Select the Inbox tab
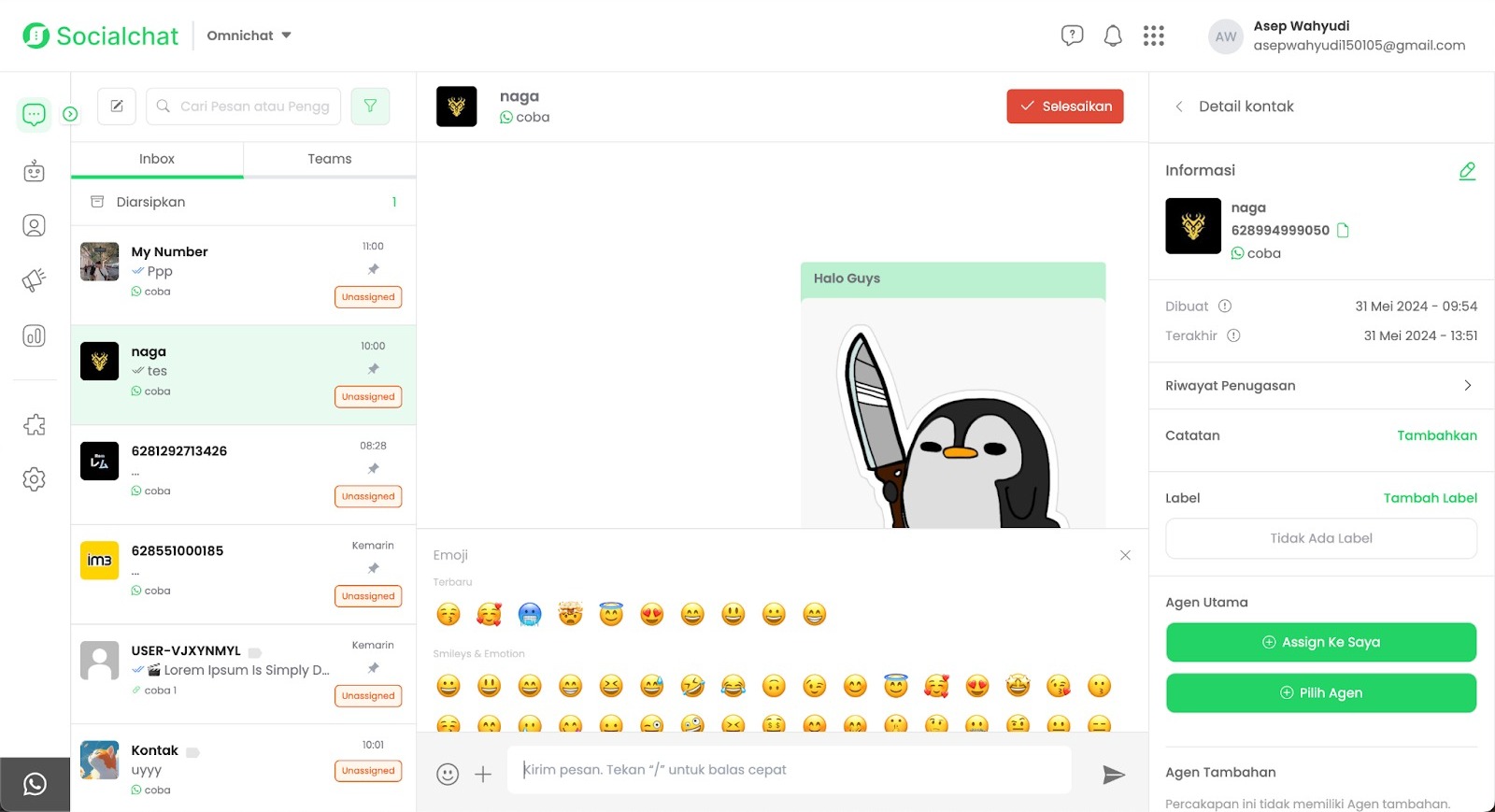 [x=157, y=159]
